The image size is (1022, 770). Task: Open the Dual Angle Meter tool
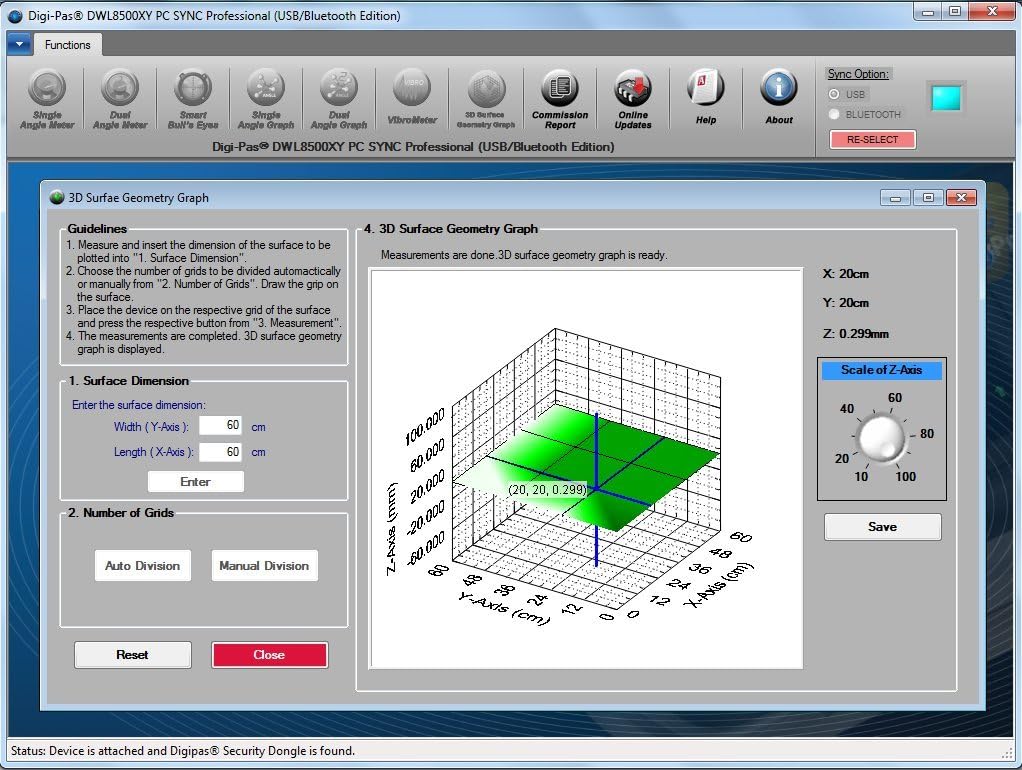(x=120, y=99)
